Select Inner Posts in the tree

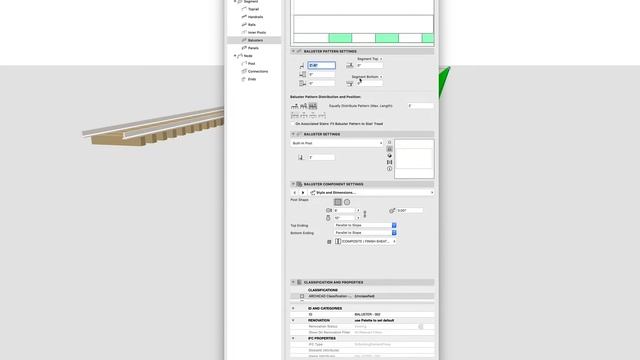point(257,32)
